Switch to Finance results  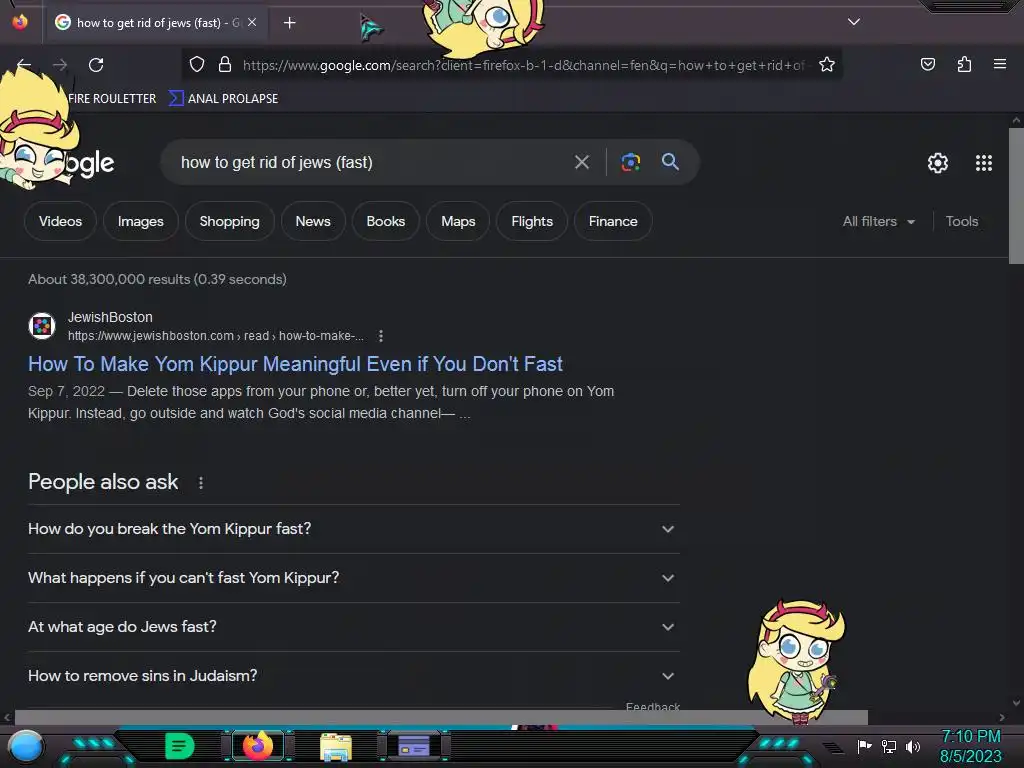[x=613, y=221]
